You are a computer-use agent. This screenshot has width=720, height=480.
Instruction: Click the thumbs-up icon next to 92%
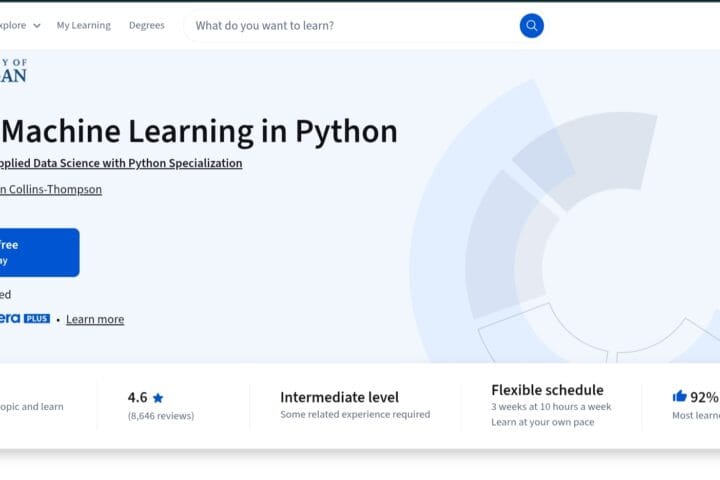click(x=679, y=396)
